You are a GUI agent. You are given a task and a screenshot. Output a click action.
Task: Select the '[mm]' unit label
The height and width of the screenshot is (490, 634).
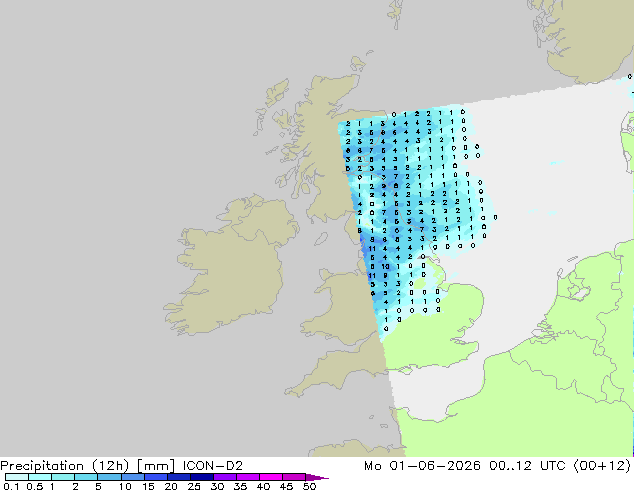pos(156,466)
